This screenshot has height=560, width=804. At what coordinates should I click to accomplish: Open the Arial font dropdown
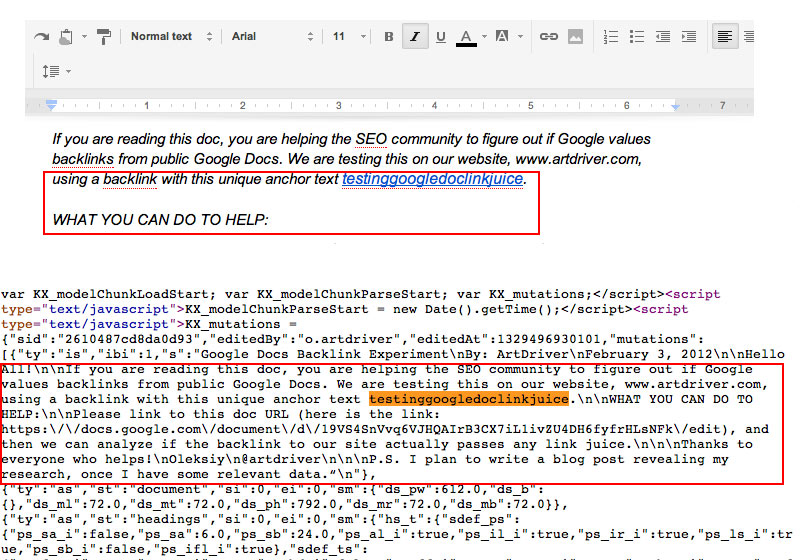[x=272, y=36]
